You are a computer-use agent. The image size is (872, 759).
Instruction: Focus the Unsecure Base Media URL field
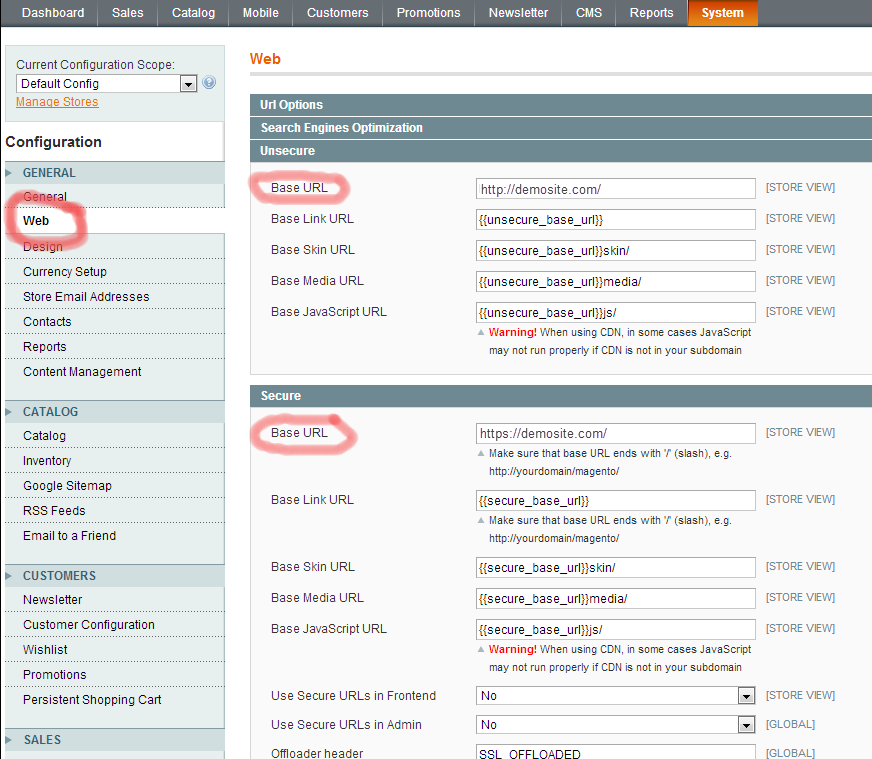615,282
